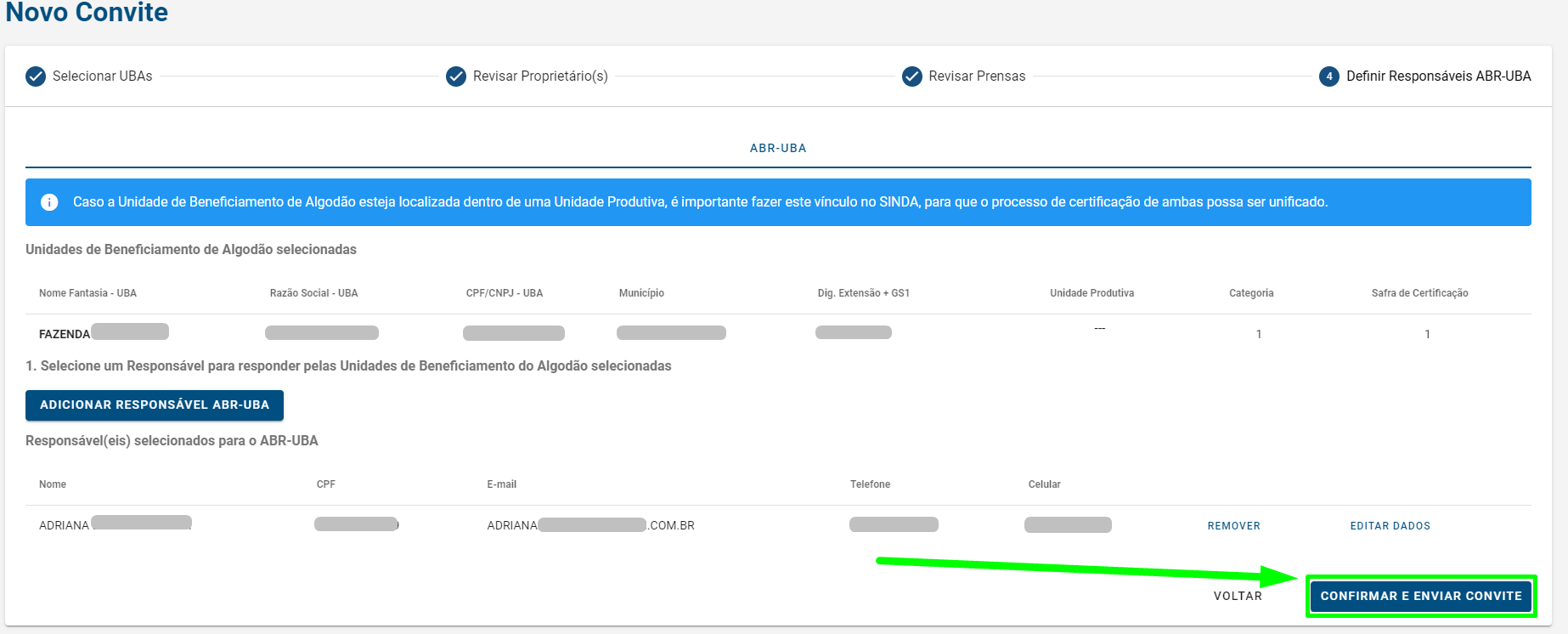1568x634 pixels.
Task: Click the Voltar button
Action: click(x=1238, y=596)
